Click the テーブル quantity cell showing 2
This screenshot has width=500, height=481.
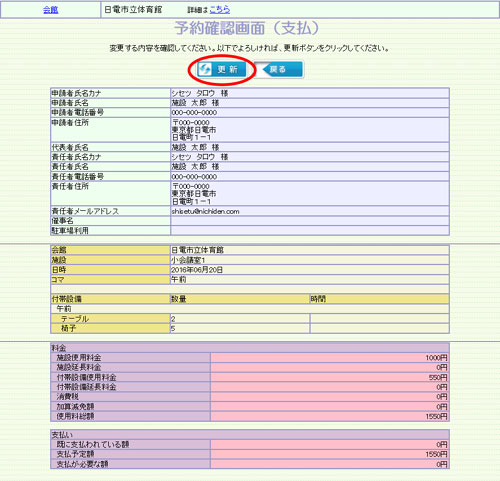(x=240, y=319)
